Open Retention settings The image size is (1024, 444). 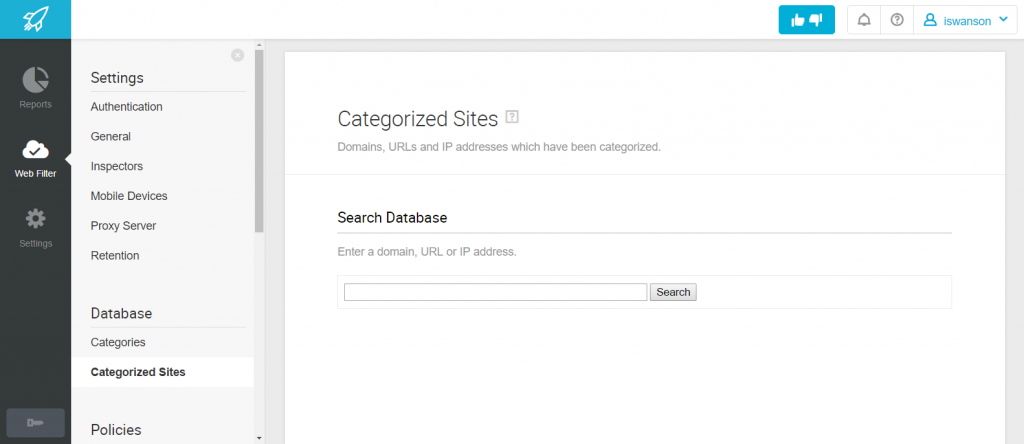click(115, 256)
